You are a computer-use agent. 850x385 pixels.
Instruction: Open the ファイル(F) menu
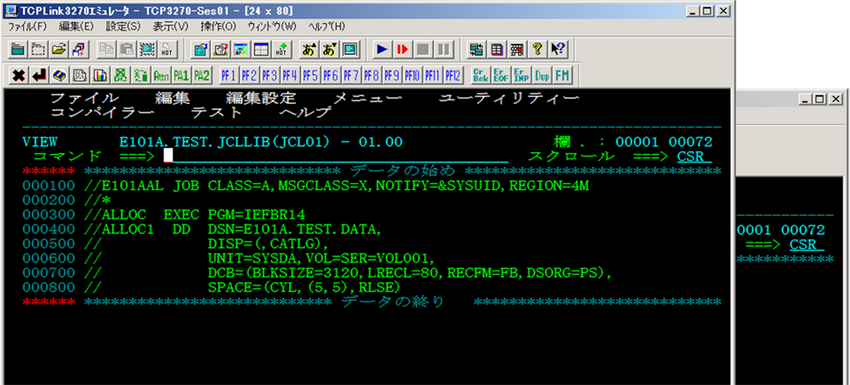pyautogui.click(x=27, y=26)
